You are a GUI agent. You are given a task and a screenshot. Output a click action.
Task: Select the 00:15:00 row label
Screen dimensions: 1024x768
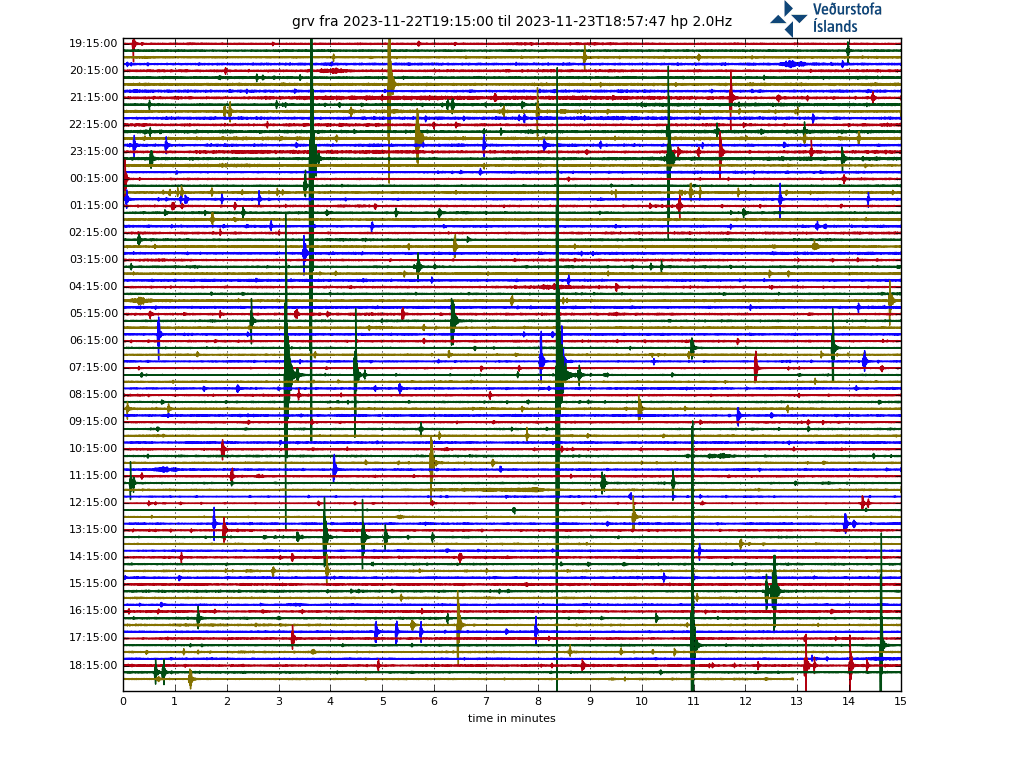(93, 179)
